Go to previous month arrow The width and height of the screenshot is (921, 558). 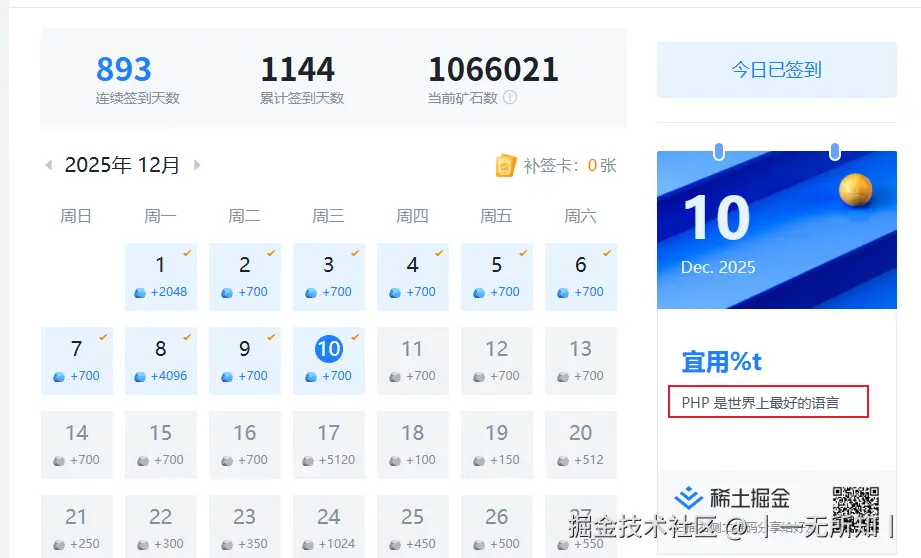coord(49,165)
